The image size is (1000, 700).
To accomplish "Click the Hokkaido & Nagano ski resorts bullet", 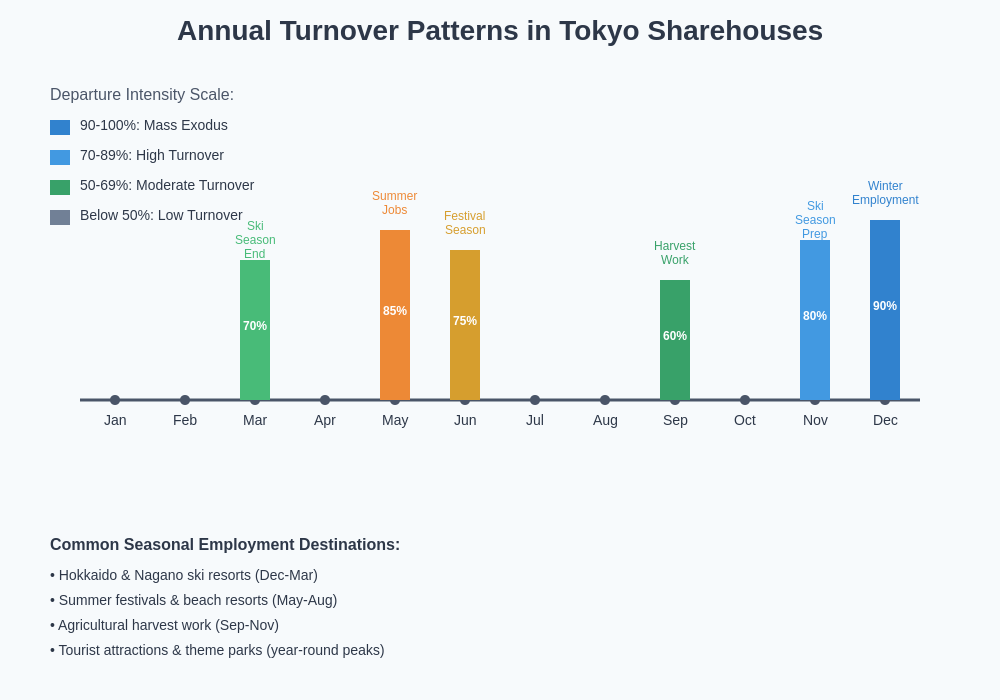I will (183, 575).
